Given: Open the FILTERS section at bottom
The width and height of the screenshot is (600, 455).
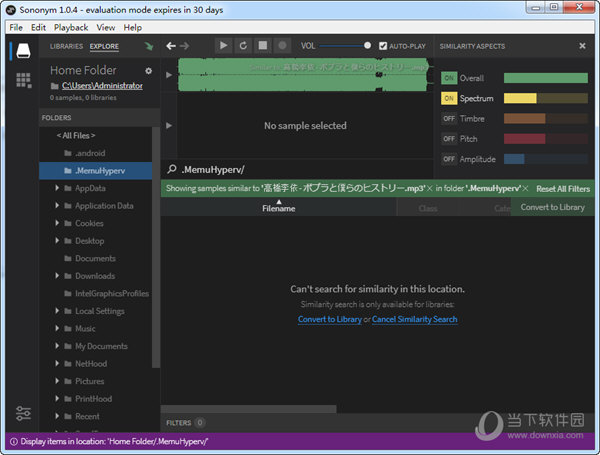Looking at the screenshot, I should point(185,423).
